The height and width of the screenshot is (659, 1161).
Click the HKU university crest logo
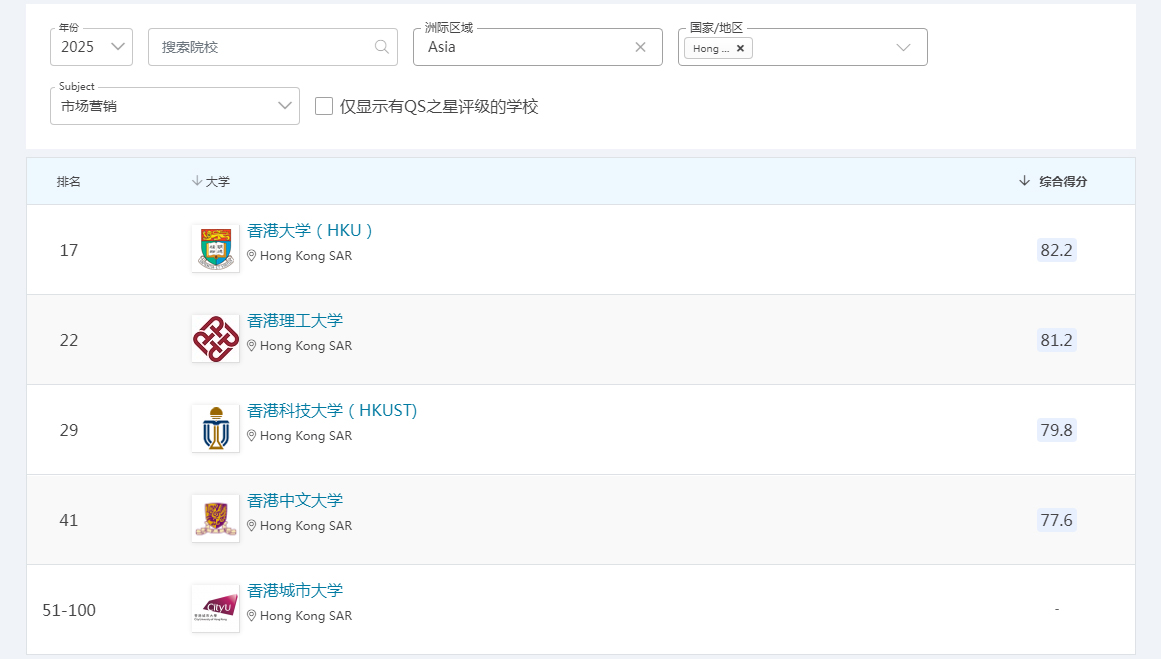pyautogui.click(x=215, y=249)
